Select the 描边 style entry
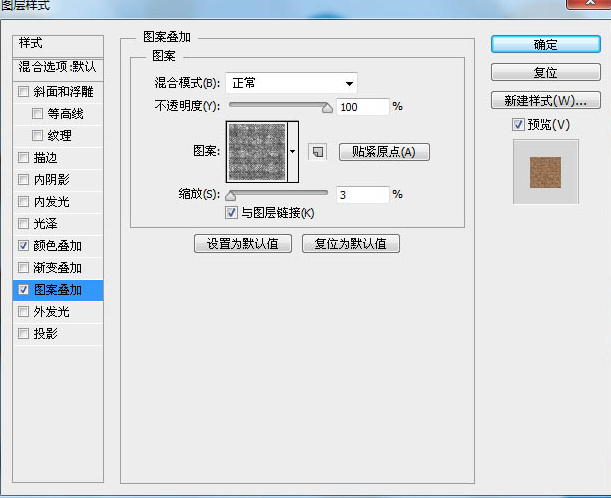This screenshot has height=498, width=611. pyautogui.click(x=45, y=157)
